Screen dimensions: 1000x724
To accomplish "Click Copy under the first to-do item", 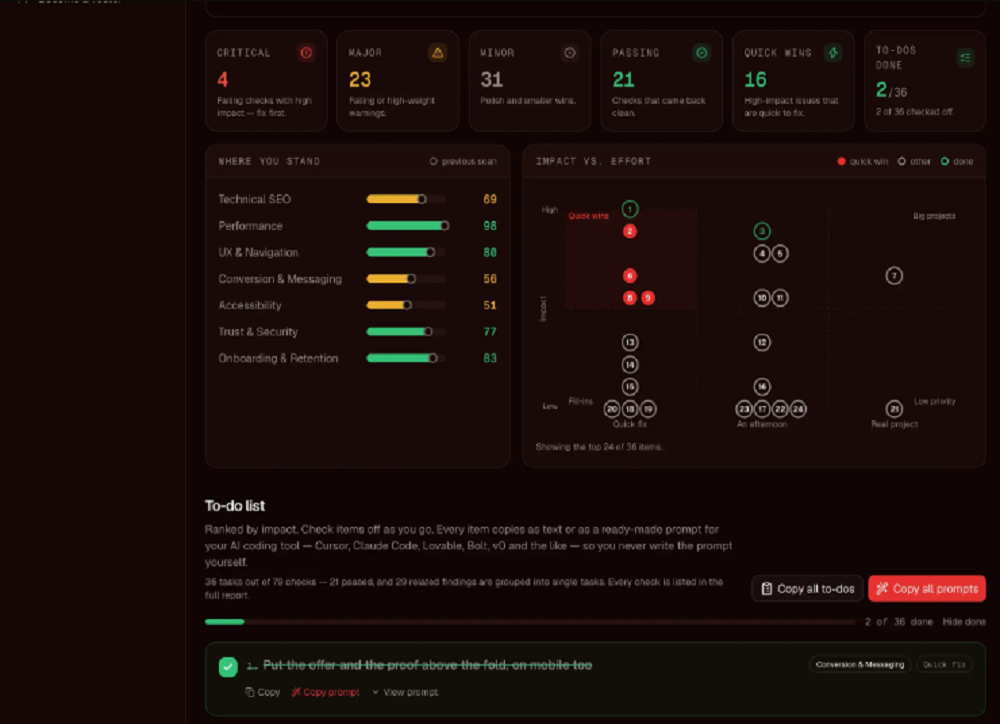I will click(263, 692).
